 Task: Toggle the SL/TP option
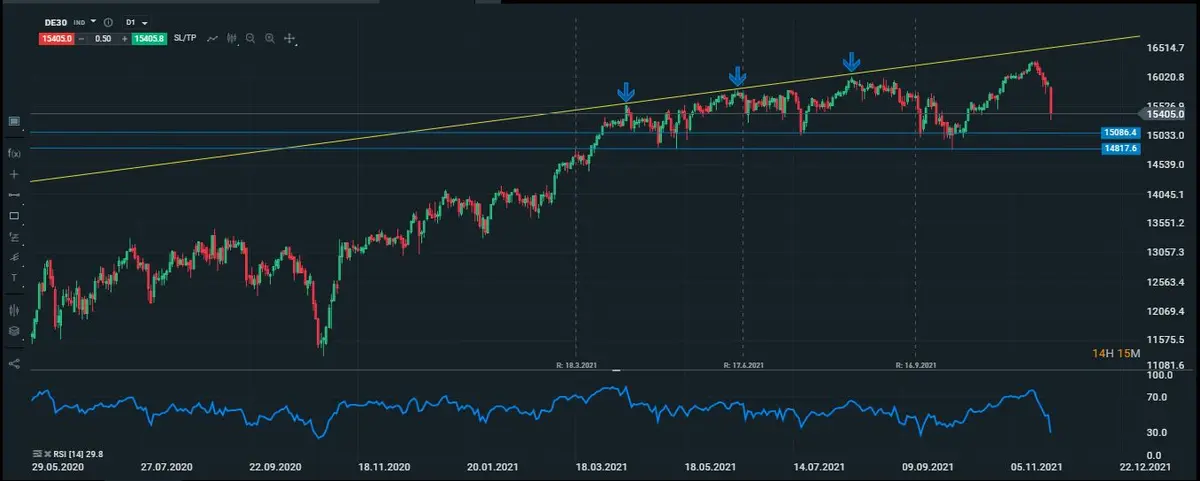pyautogui.click(x=188, y=39)
